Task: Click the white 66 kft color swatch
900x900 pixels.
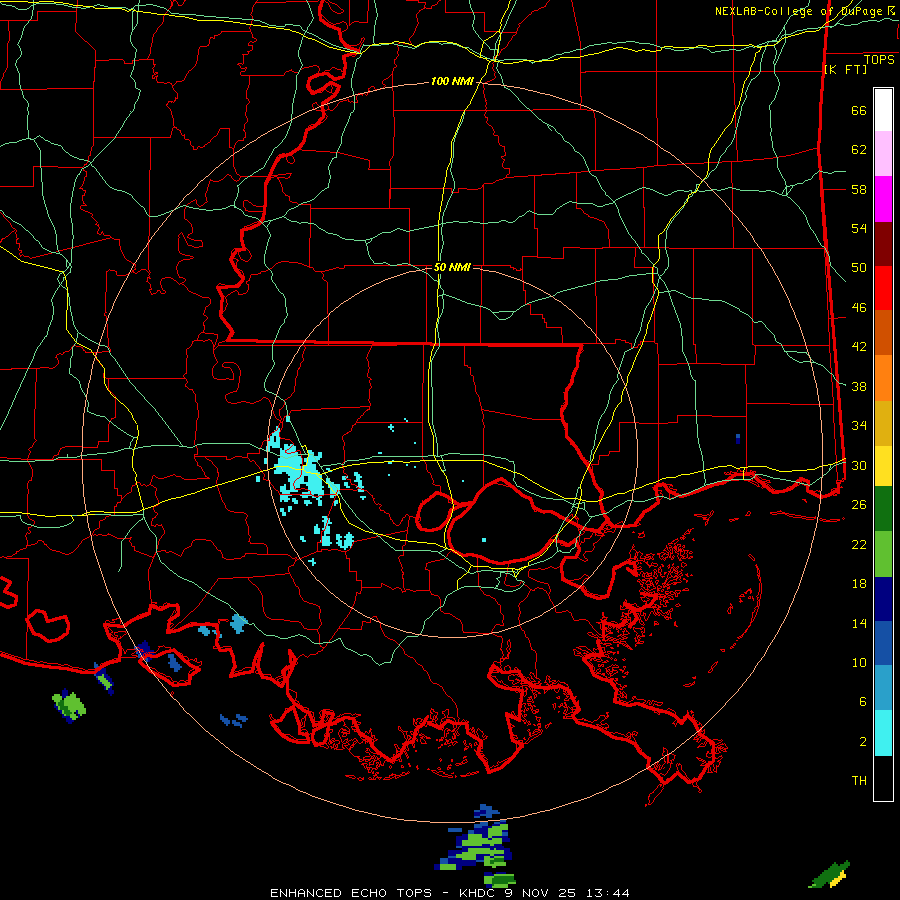Action: 883,110
